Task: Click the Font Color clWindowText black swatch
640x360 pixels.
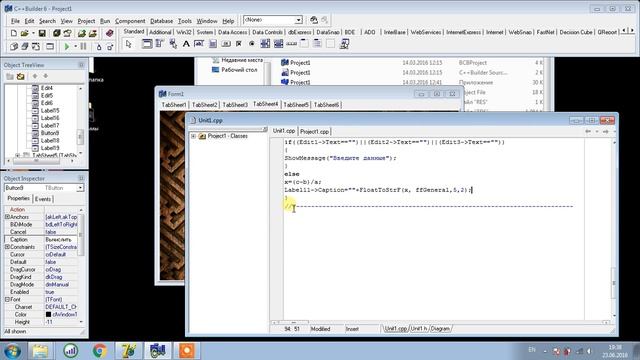Action: pos(48,315)
